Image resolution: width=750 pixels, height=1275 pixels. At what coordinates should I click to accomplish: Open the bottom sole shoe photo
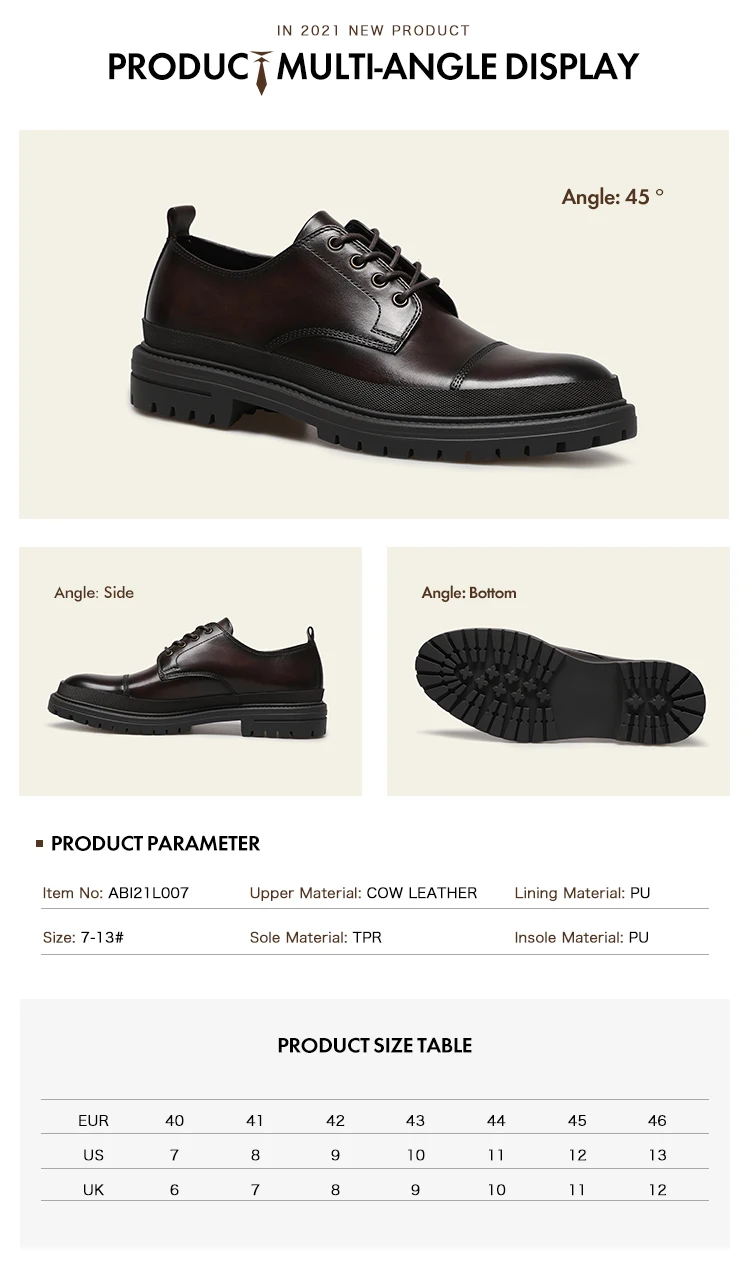point(558,671)
